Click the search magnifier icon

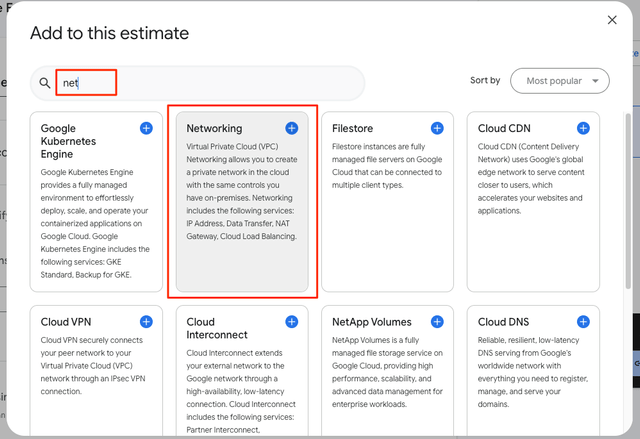coord(45,84)
